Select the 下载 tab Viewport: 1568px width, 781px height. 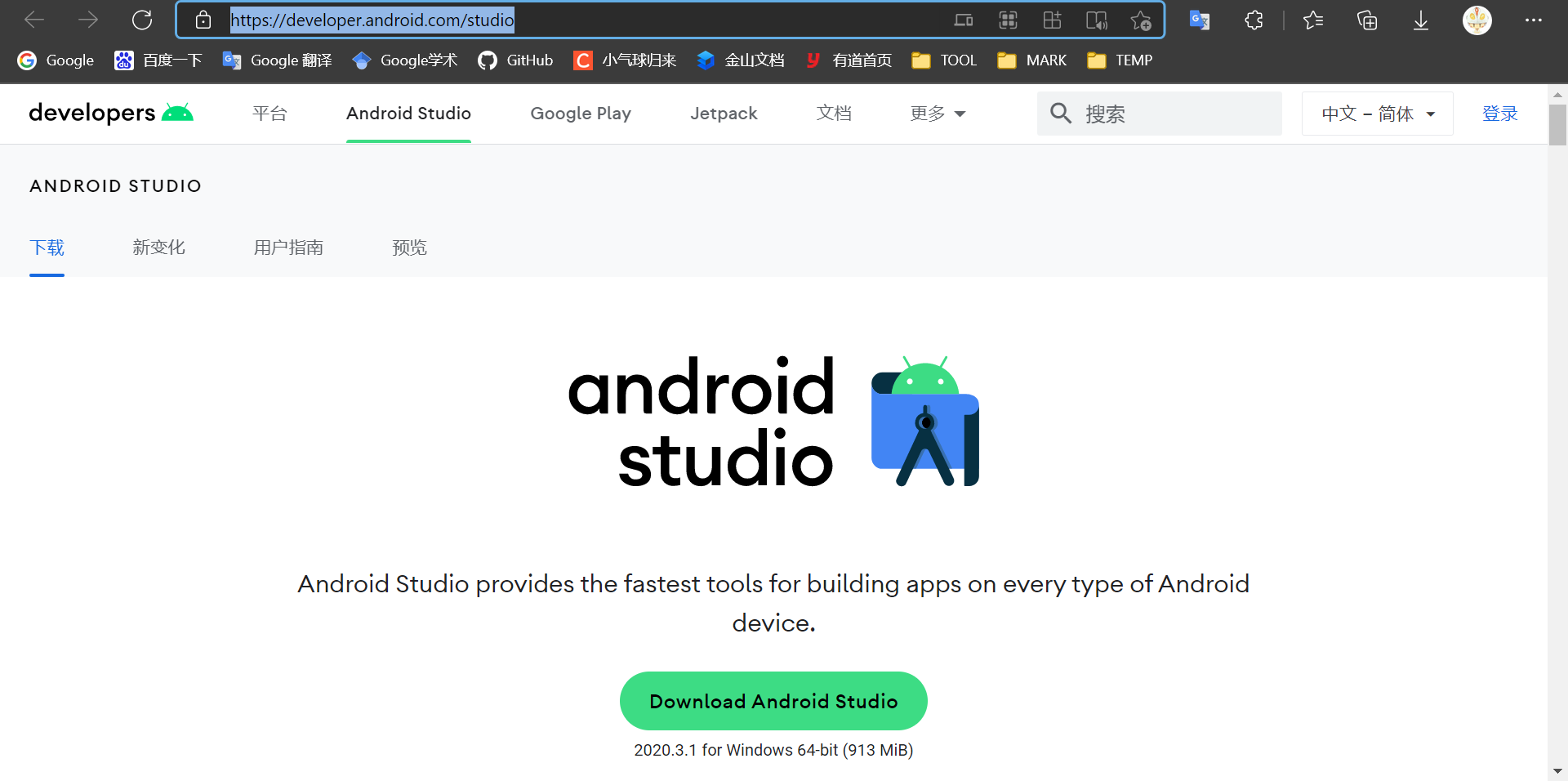(x=47, y=247)
